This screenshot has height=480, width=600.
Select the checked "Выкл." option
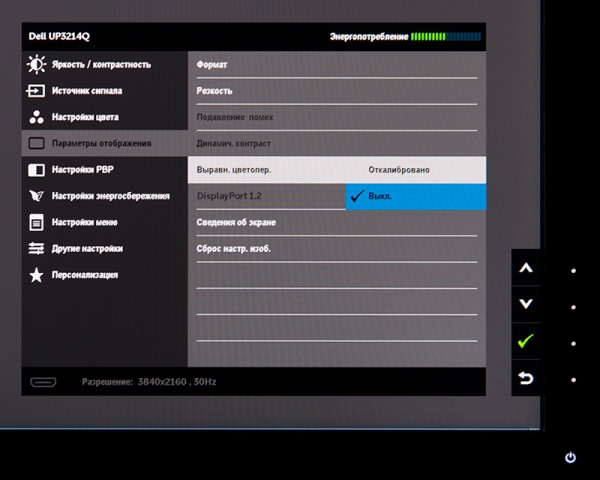point(415,197)
